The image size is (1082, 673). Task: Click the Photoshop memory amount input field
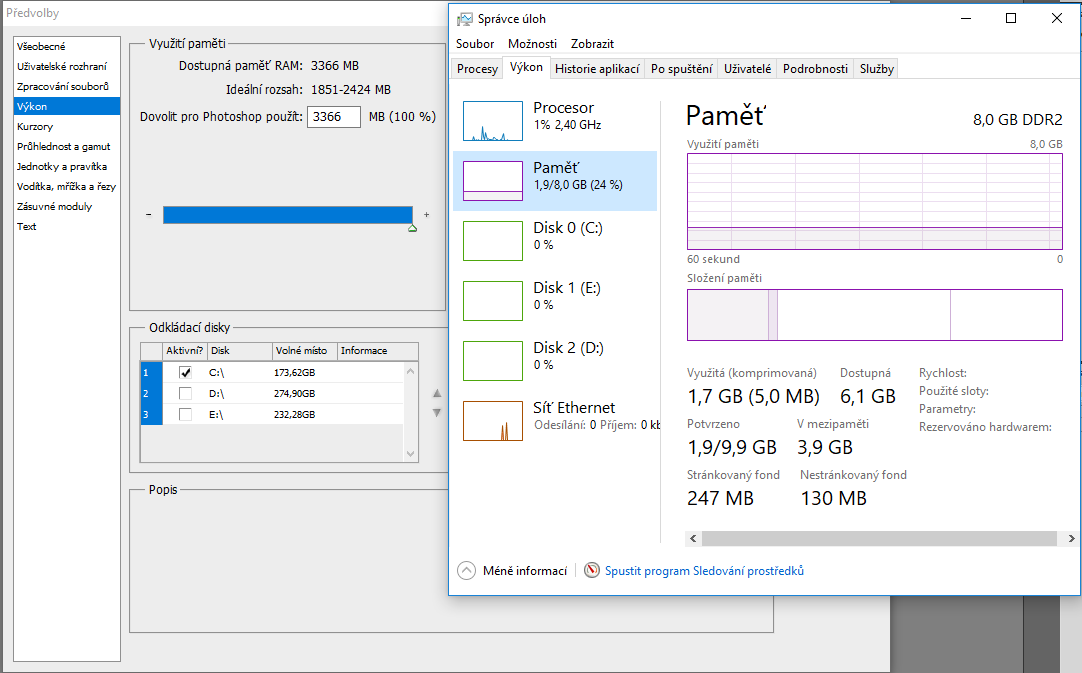(333, 117)
